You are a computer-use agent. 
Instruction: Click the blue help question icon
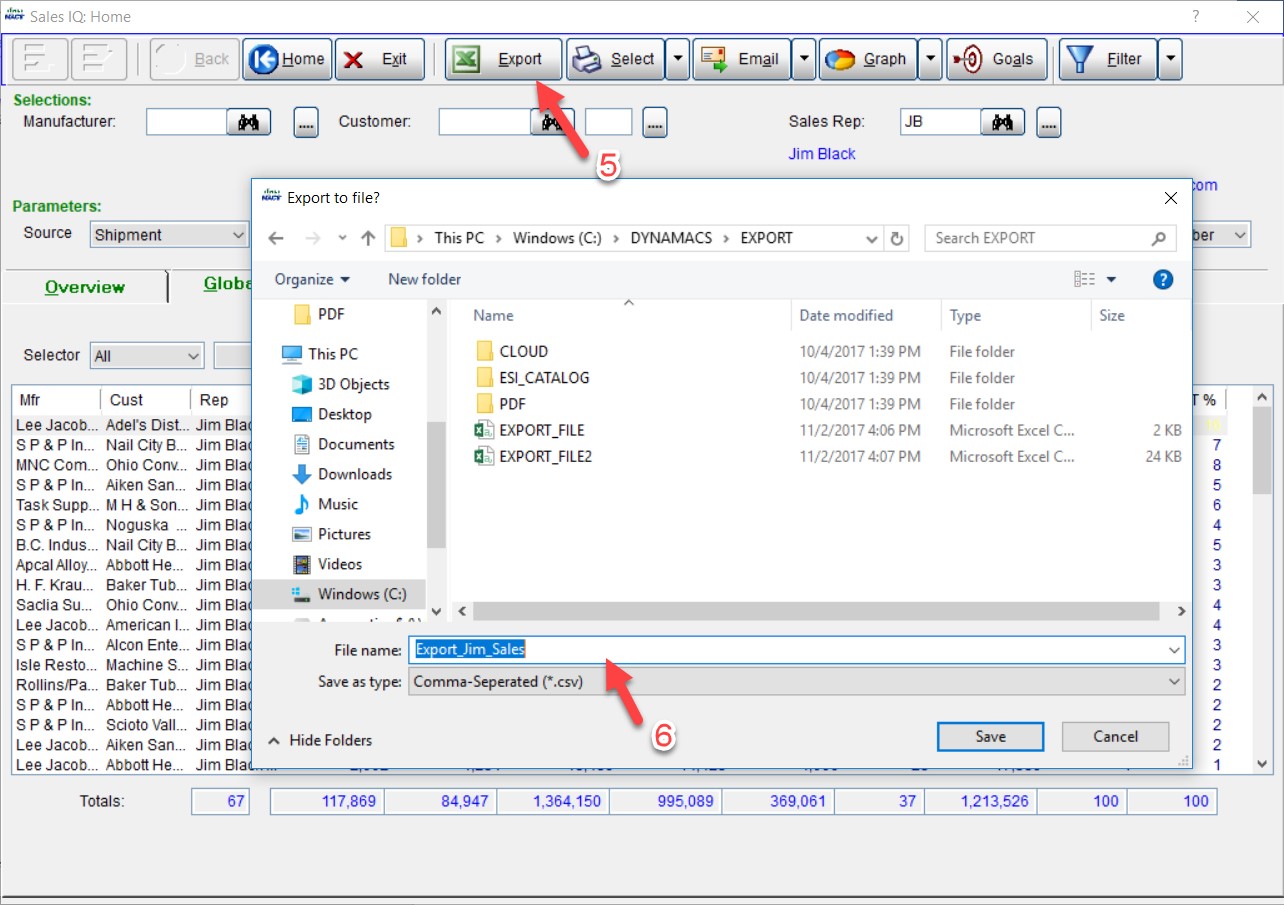1163,279
